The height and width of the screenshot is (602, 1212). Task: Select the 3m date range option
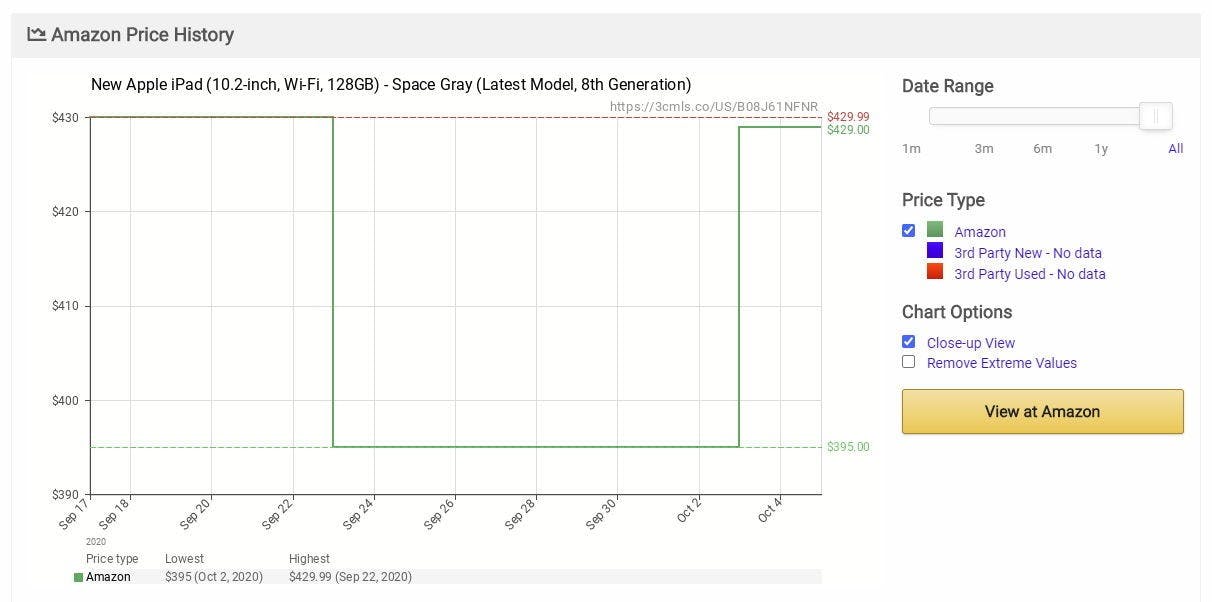[984, 149]
